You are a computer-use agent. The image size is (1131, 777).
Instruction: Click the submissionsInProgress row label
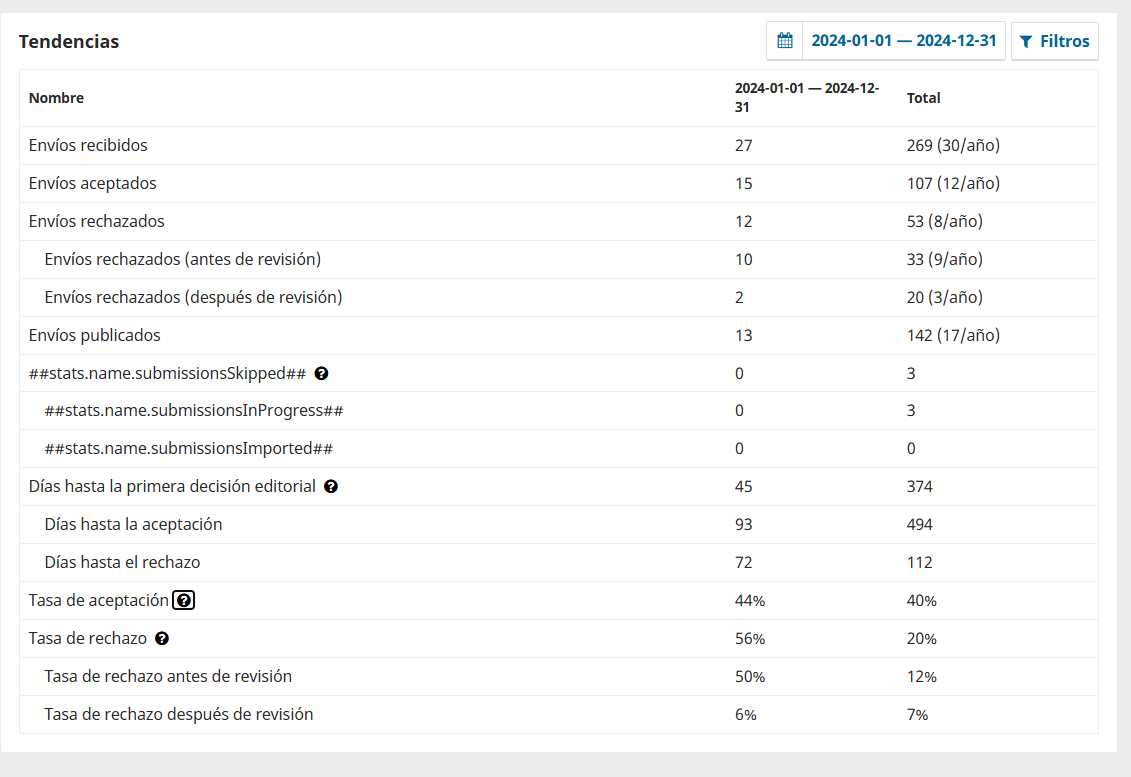pyautogui.click(x=194, y=410)
